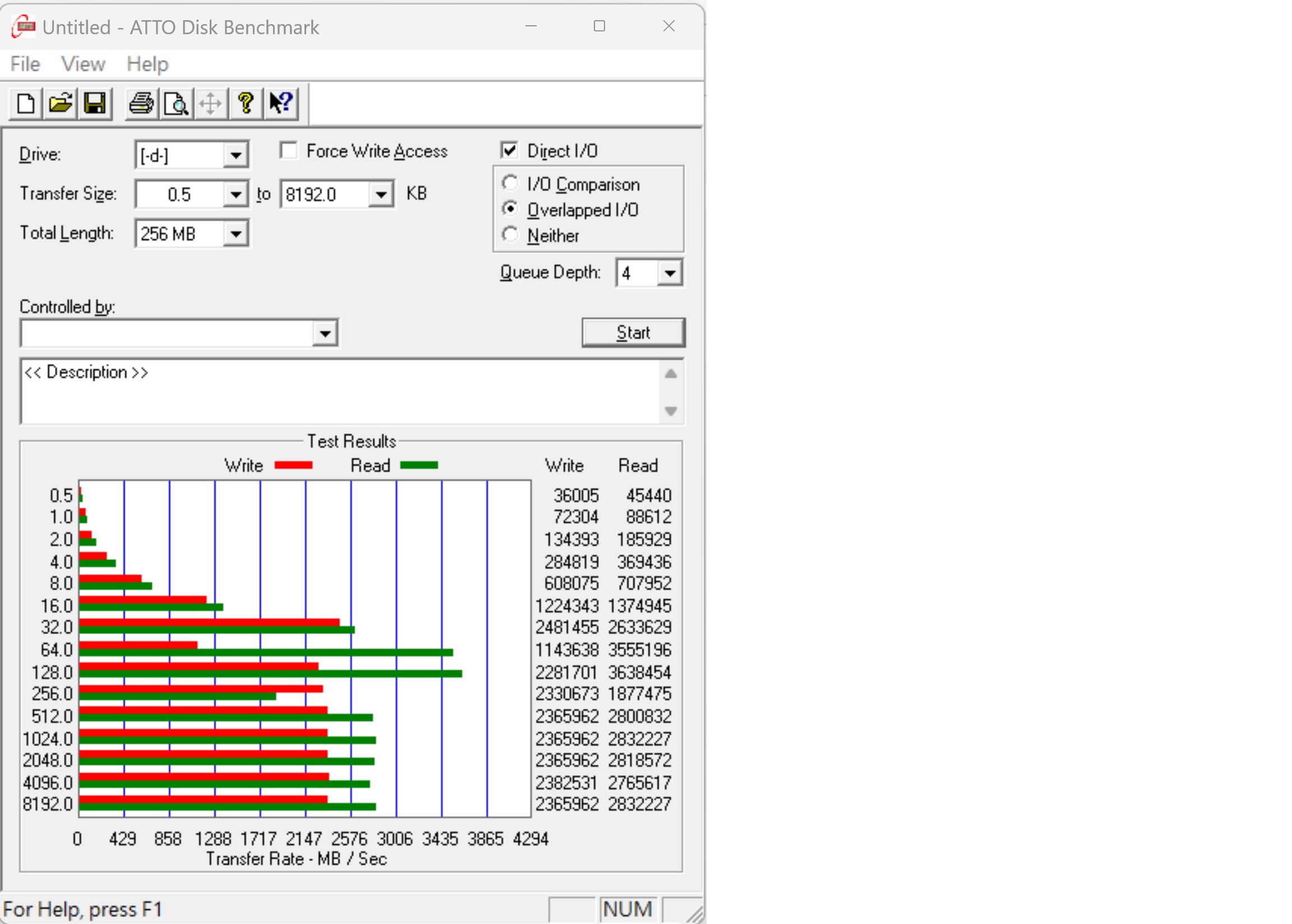Click the read value 3555196
Viewport: 1292px width, 924px height.
click(639, 650)
